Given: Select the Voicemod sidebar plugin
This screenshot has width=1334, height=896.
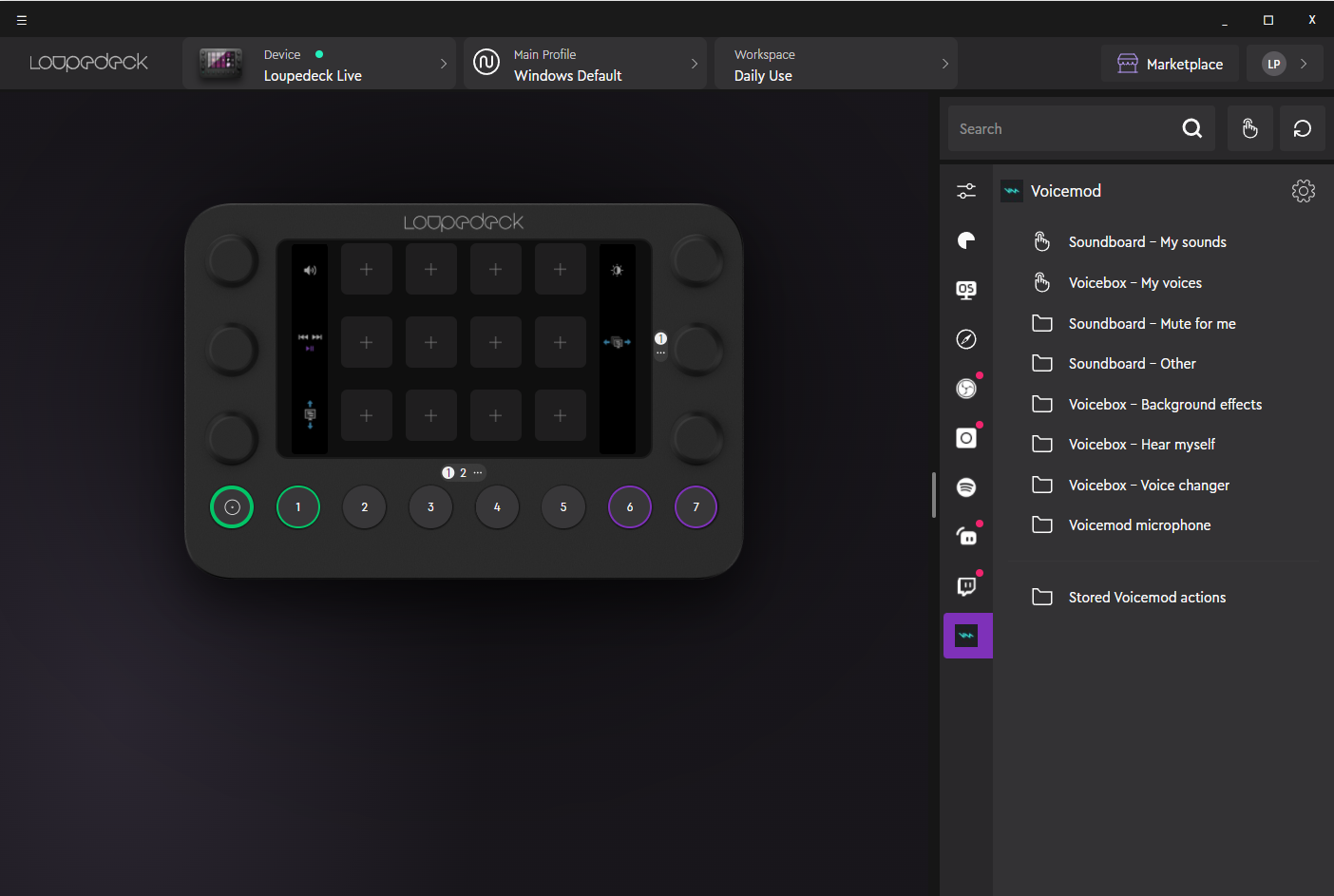Looking at the screenshot, I should pos(967,636).
